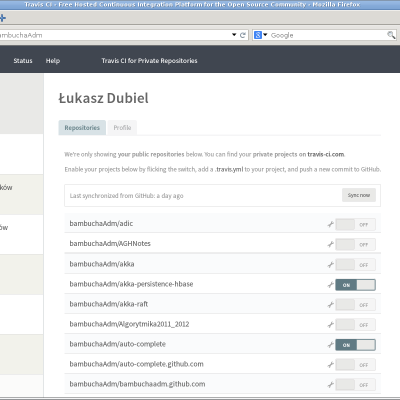Click the Łukasz Dubiel heading
The image size is (400, 400).
click(x=104, y=98)
